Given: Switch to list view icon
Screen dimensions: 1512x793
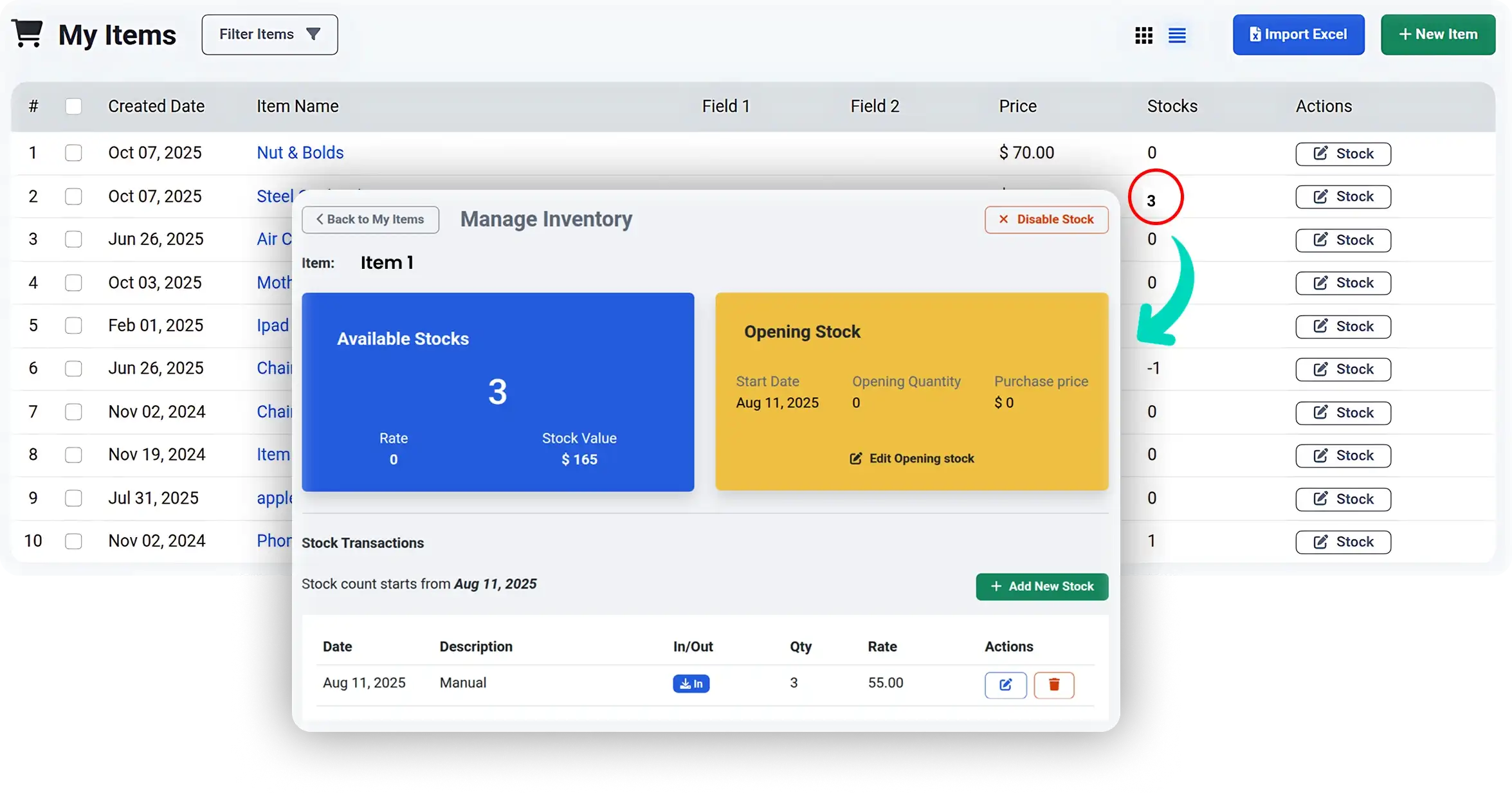Looking at the screenshot, I should pyautogui.click(x=1178, y=35).
